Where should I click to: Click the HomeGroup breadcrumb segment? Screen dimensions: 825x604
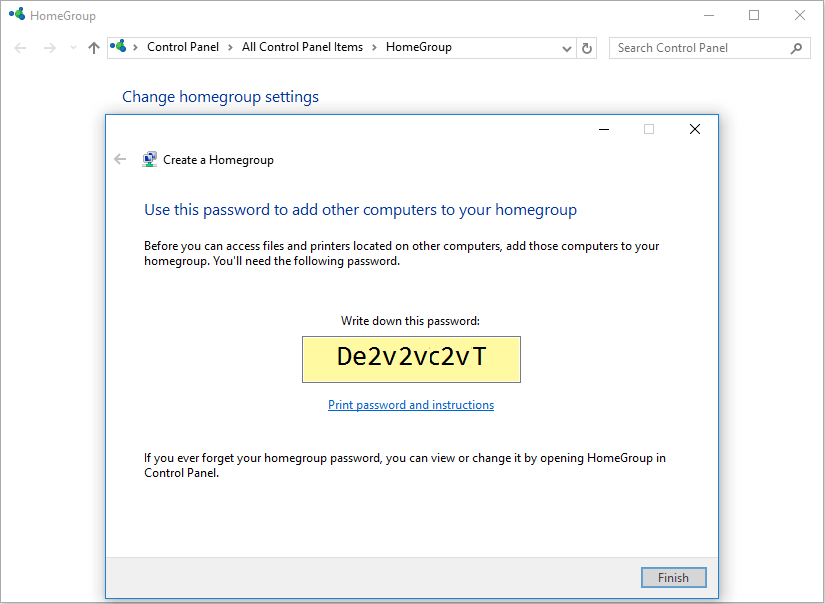click(418, 47)
